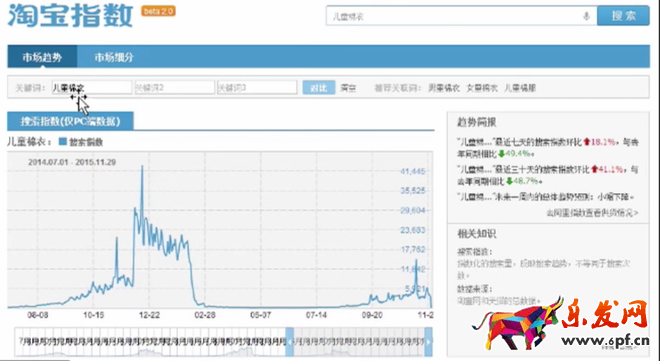This screenshot has height=361, width=660.
Task: Click the left handle of timeline range
Action: coord(290,342)
